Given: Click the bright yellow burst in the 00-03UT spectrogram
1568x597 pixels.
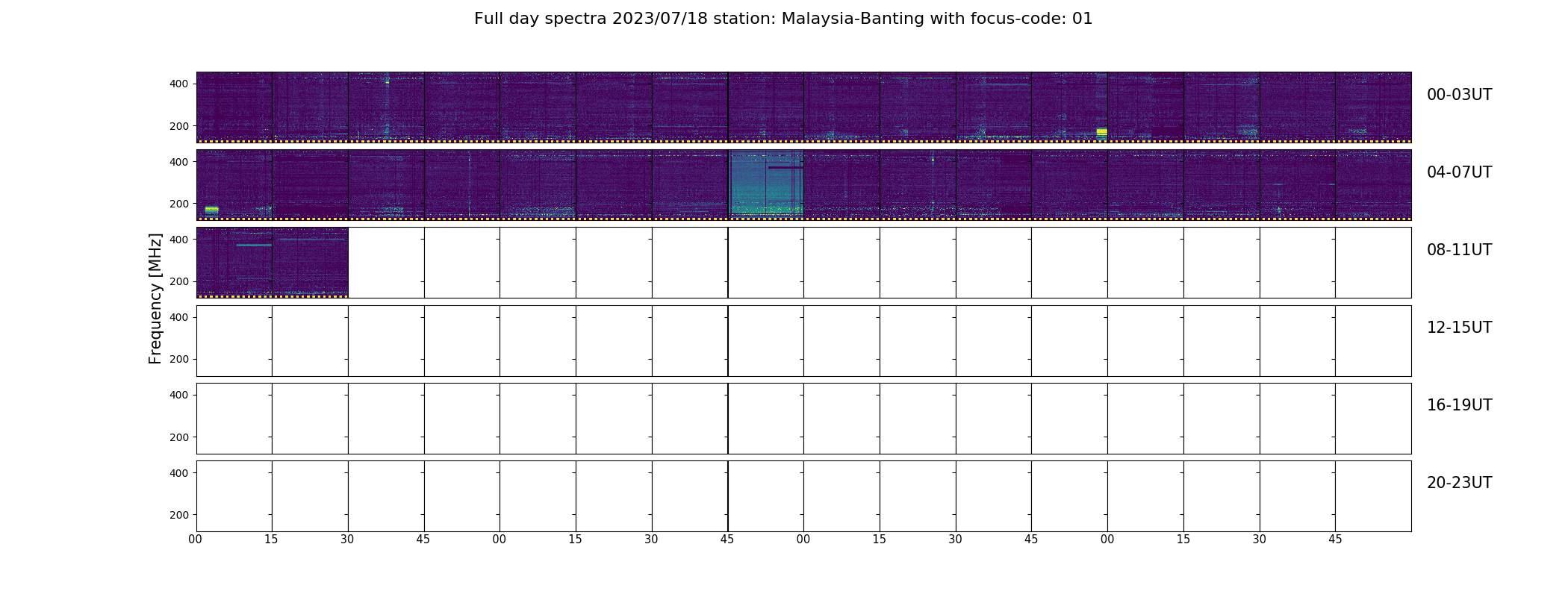Looking at the screenshot, I should [1101, 132].
